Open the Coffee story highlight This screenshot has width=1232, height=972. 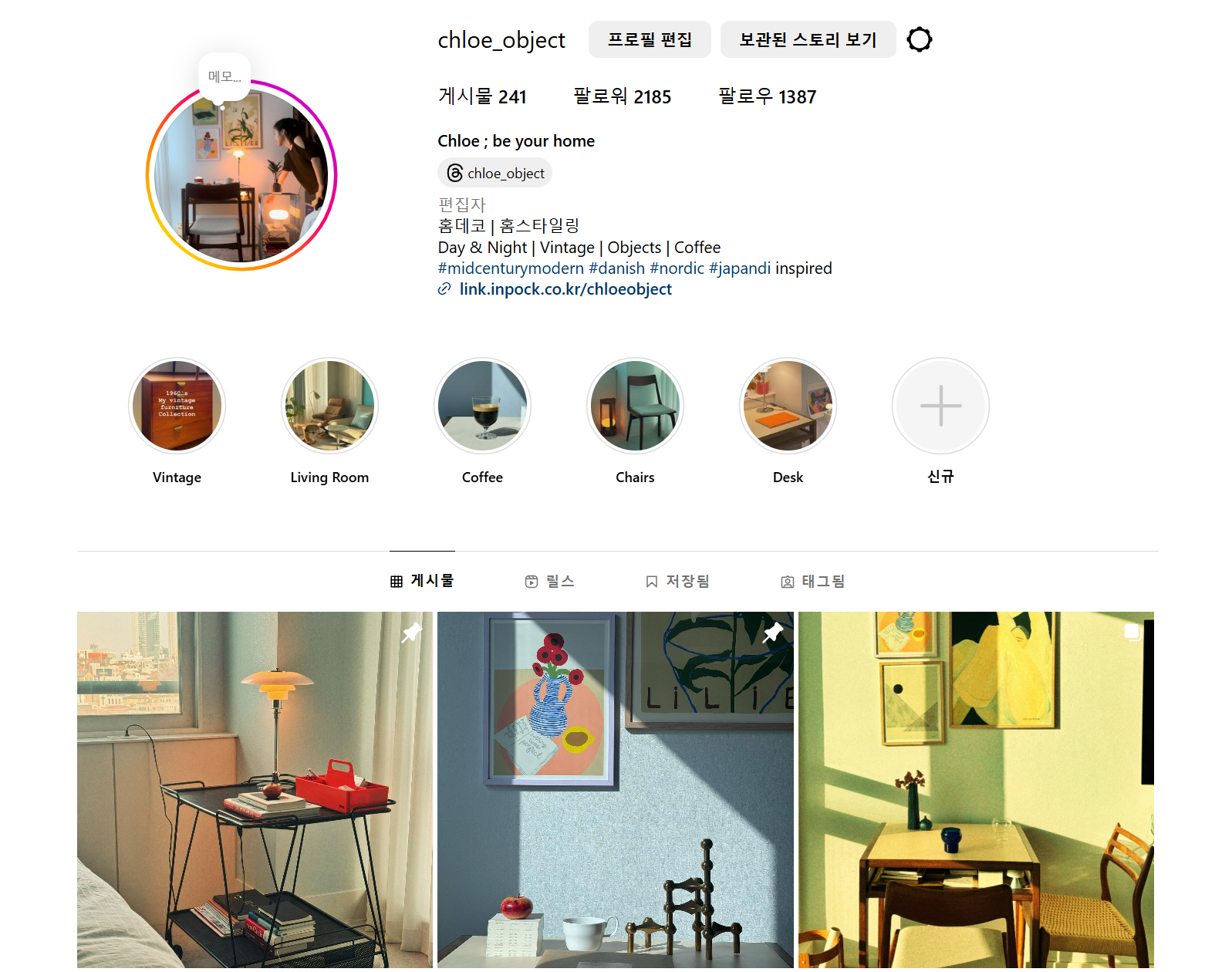tap(482, 406)
